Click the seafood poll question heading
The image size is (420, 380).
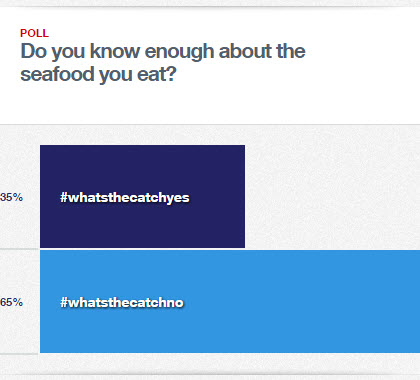point(163,63)
